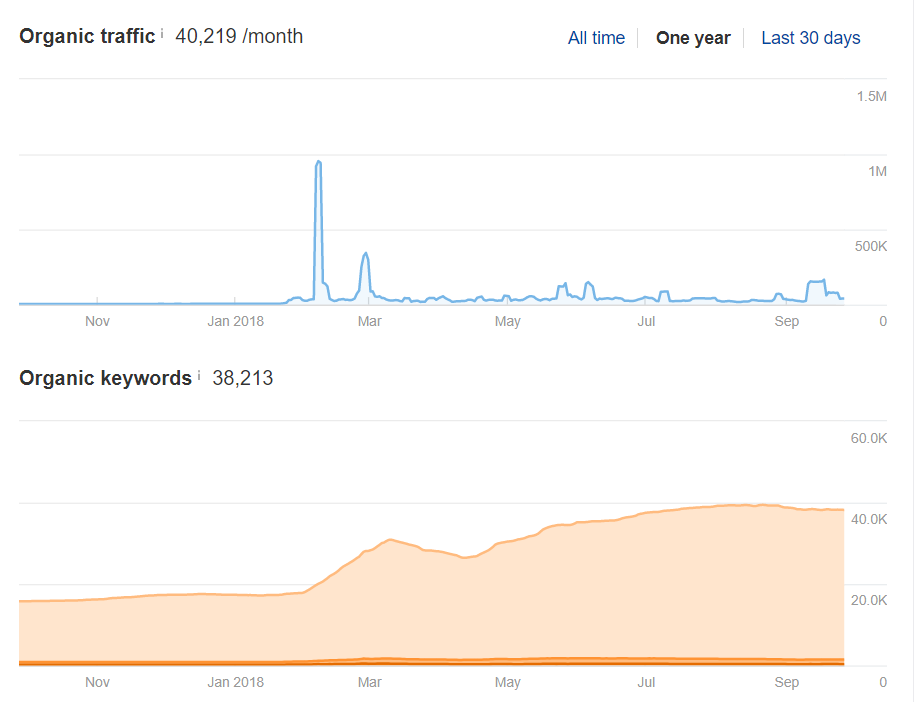Screen dimensions: 914x702
Task: Click the 40,219 /month traffic value
Action: 239,37
